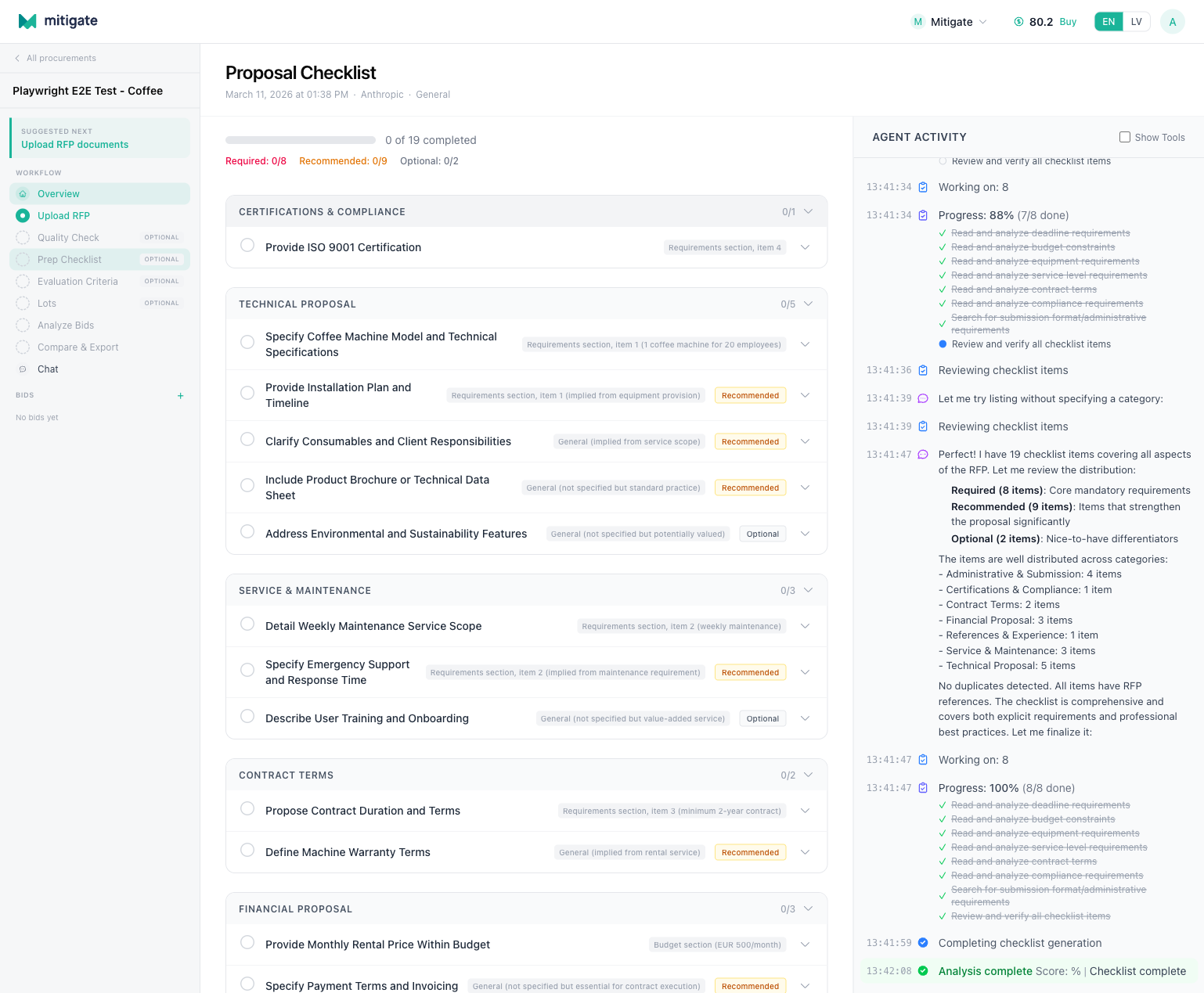Click Optional tag on Environmental Features row
This screenshot has width=1204, height=993.
762,534
